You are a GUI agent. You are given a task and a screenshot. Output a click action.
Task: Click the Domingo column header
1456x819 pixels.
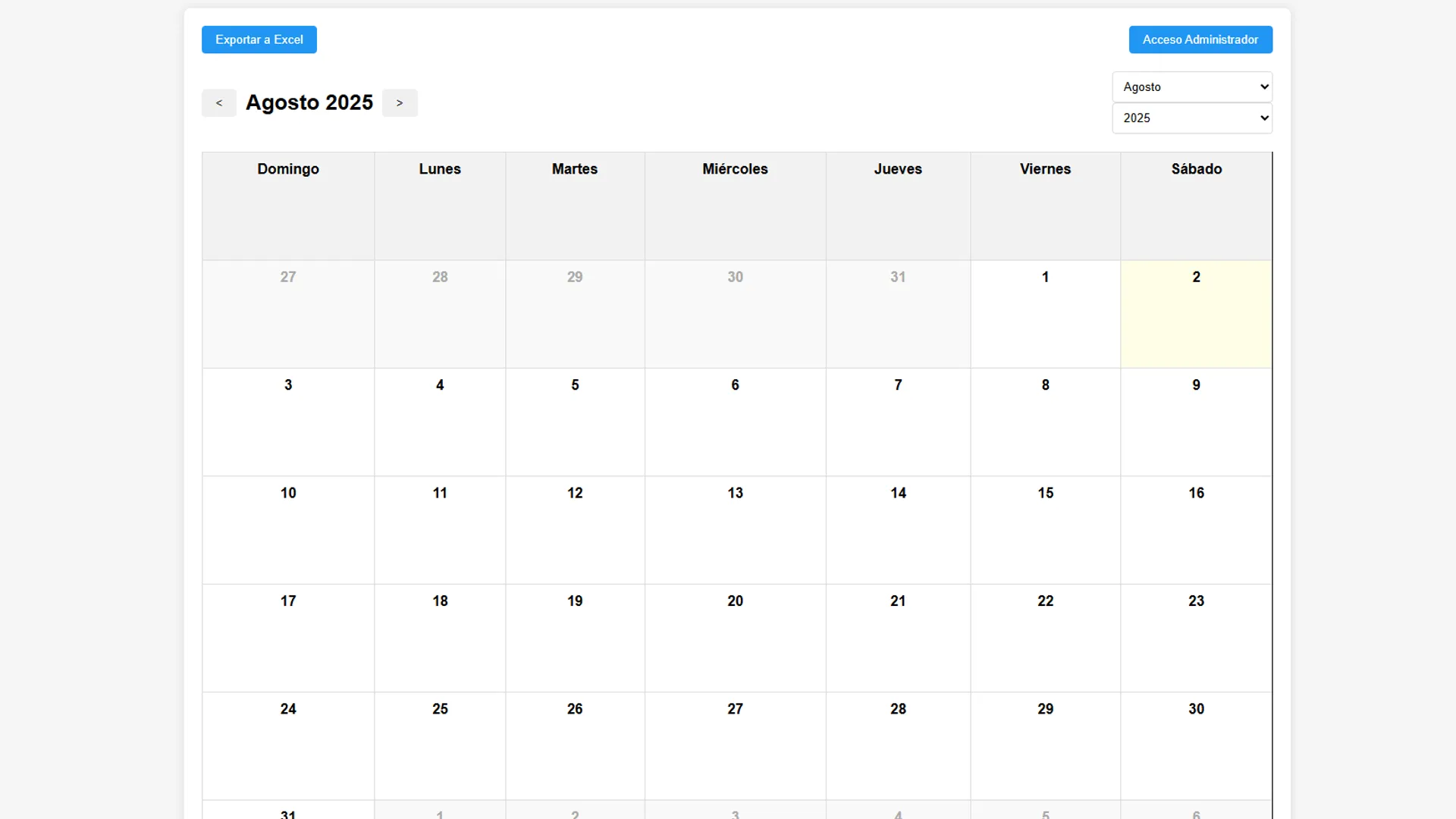pyautogui.click(x=288, y=169)
